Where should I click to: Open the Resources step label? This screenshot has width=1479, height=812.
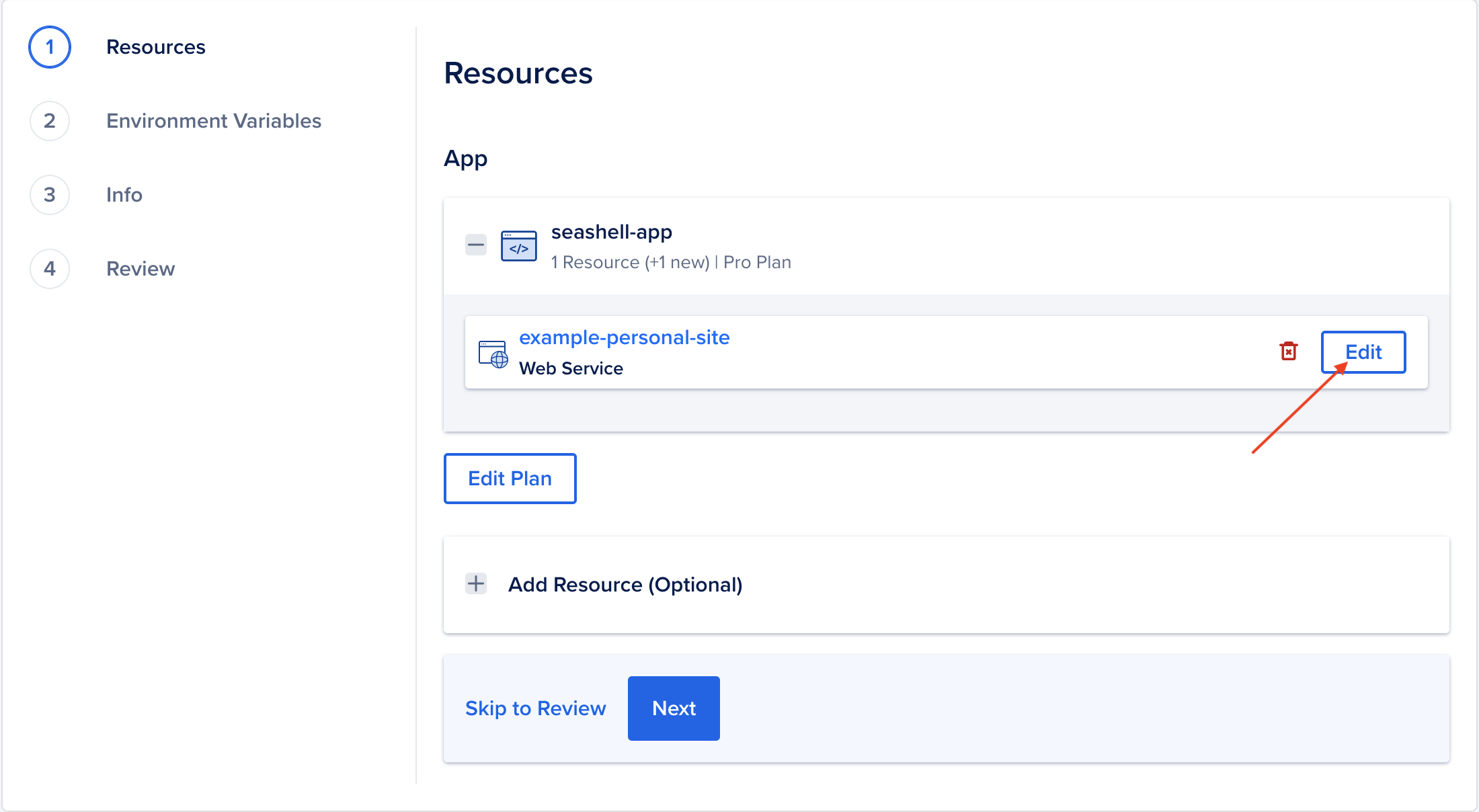pyautogui.click(x=156, y=47)
